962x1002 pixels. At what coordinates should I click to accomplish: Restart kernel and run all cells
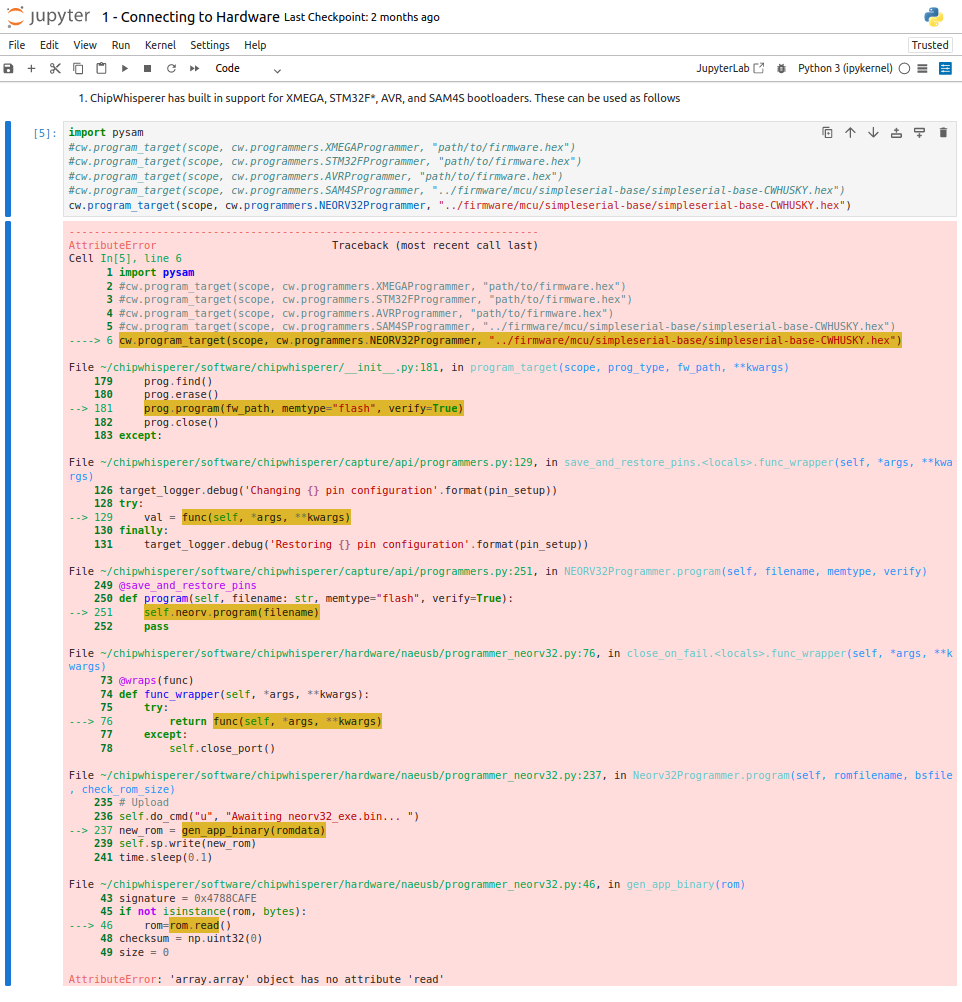coord(194,69)
